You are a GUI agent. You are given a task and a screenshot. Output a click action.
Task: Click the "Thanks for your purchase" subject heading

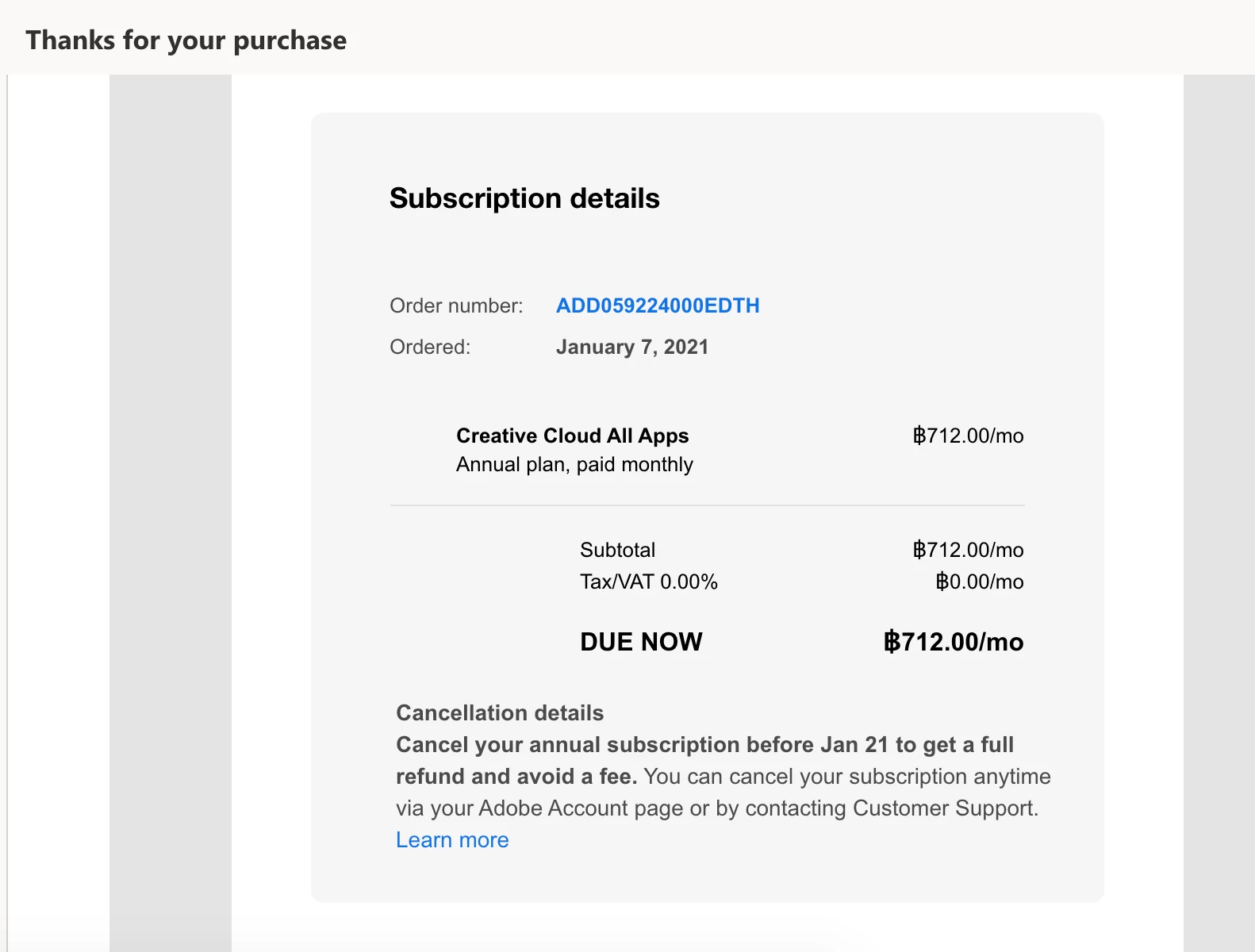click(186, 40)
